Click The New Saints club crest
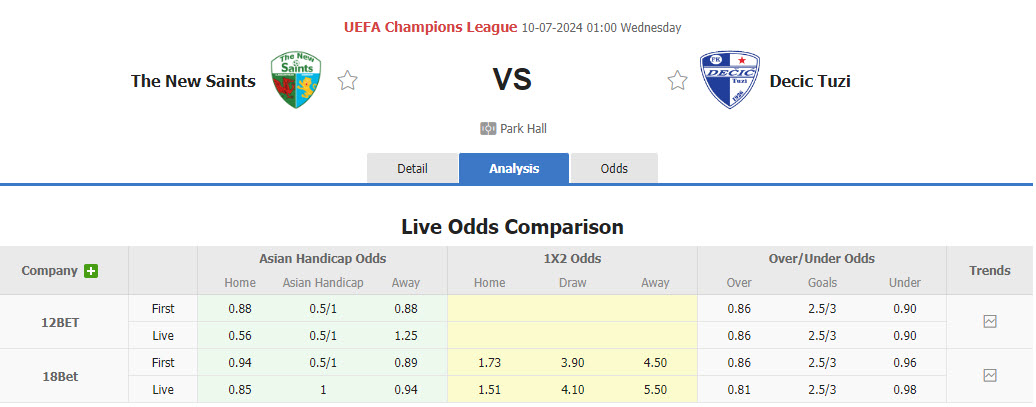Image resolution: width=1036 pixels, height=407 pixels. [295, 80]
